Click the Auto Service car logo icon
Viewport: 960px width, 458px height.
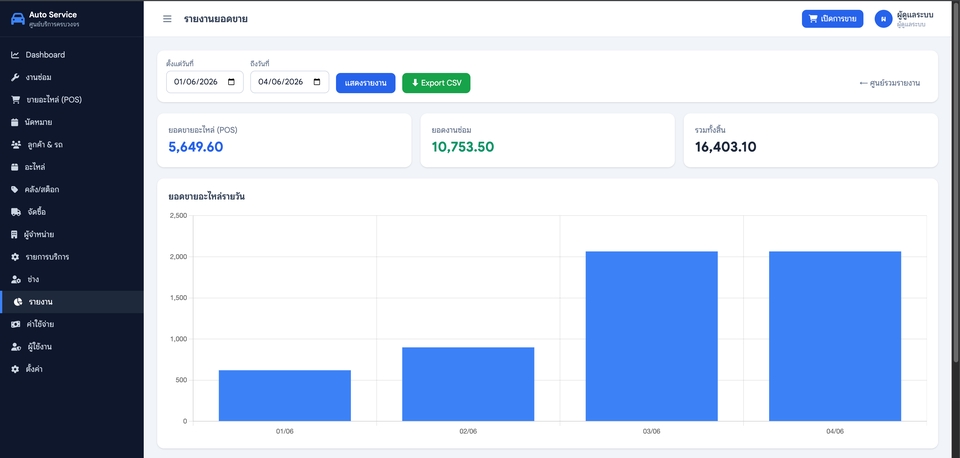(x=18, y=19)
